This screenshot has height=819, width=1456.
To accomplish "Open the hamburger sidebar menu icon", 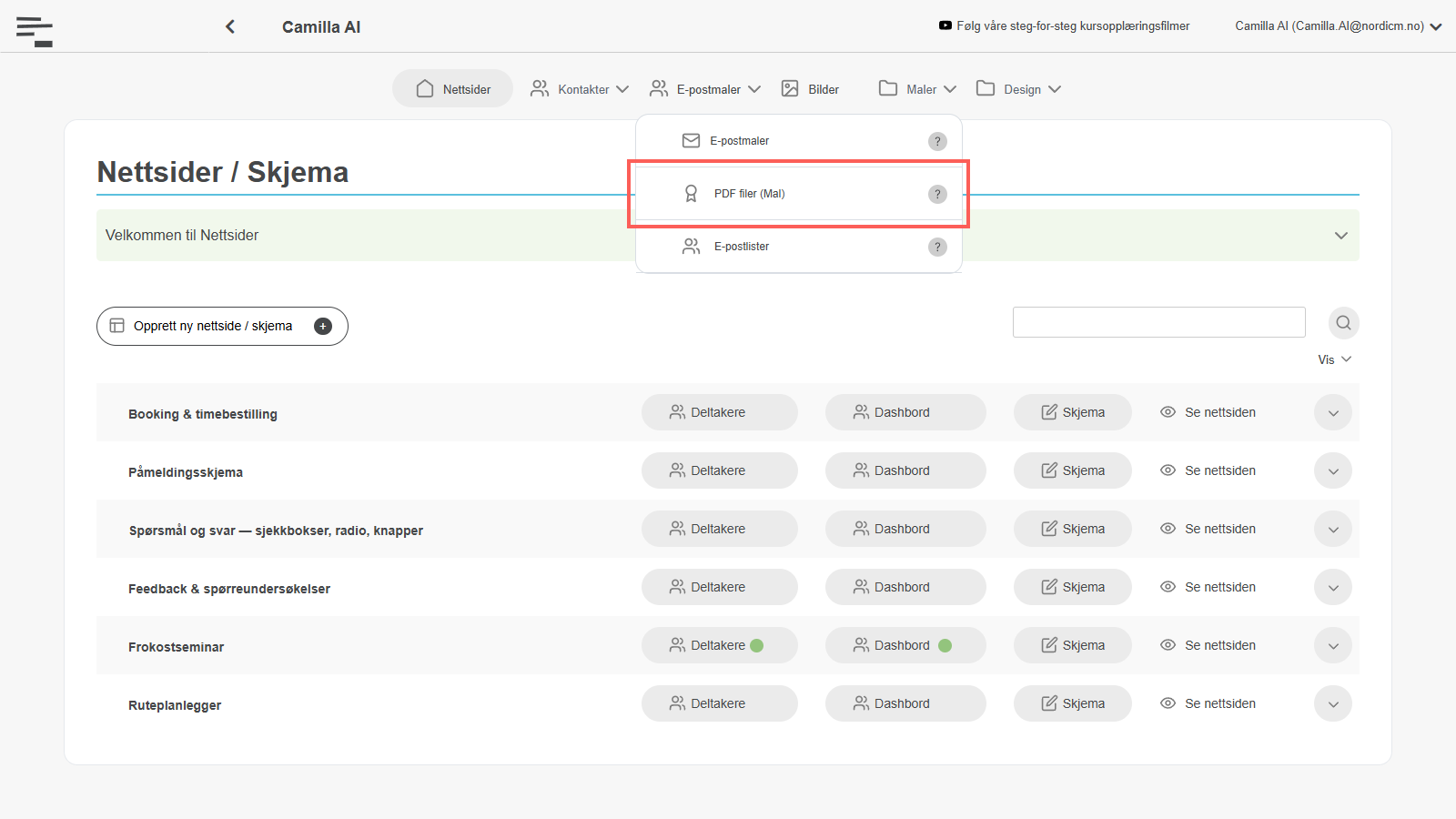I will tap(35, 31).
